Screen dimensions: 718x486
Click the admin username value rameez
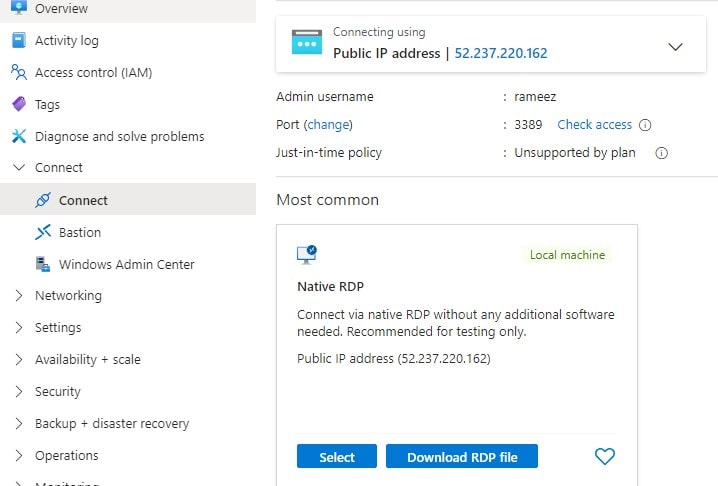(x=535, y=97)
